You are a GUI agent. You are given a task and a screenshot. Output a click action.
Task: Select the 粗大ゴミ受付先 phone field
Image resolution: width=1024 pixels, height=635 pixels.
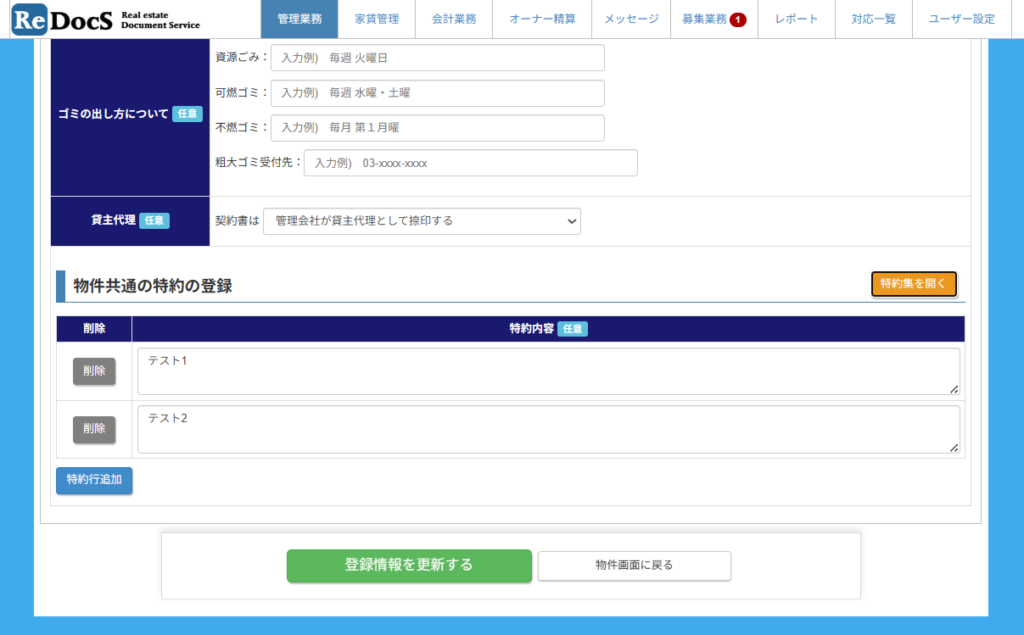[470, 163]
